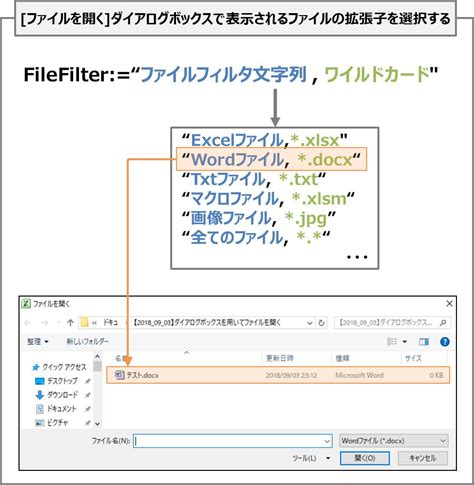Refresh the folder view
The height and width of the screenshot is (485, 474).
[x=321, y=323]
